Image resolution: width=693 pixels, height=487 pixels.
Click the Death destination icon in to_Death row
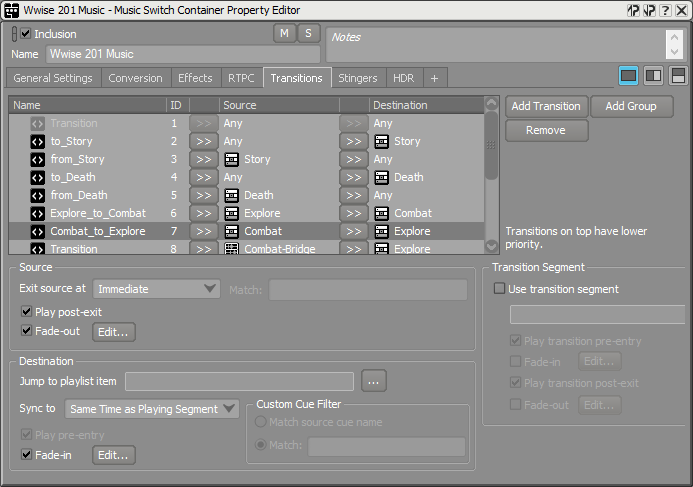[x=381, y=178]
